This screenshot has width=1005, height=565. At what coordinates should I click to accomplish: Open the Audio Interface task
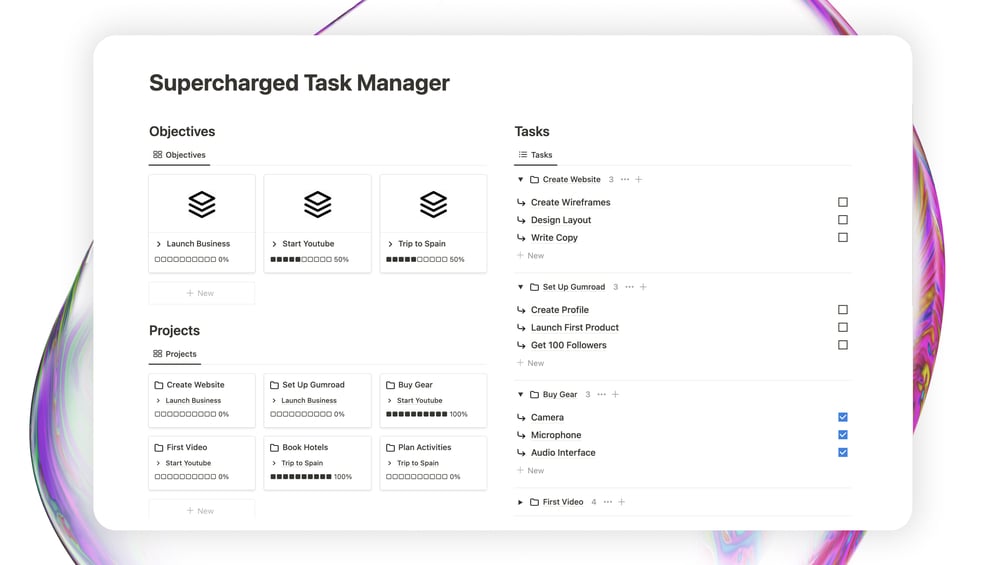(x=563, y=453)
